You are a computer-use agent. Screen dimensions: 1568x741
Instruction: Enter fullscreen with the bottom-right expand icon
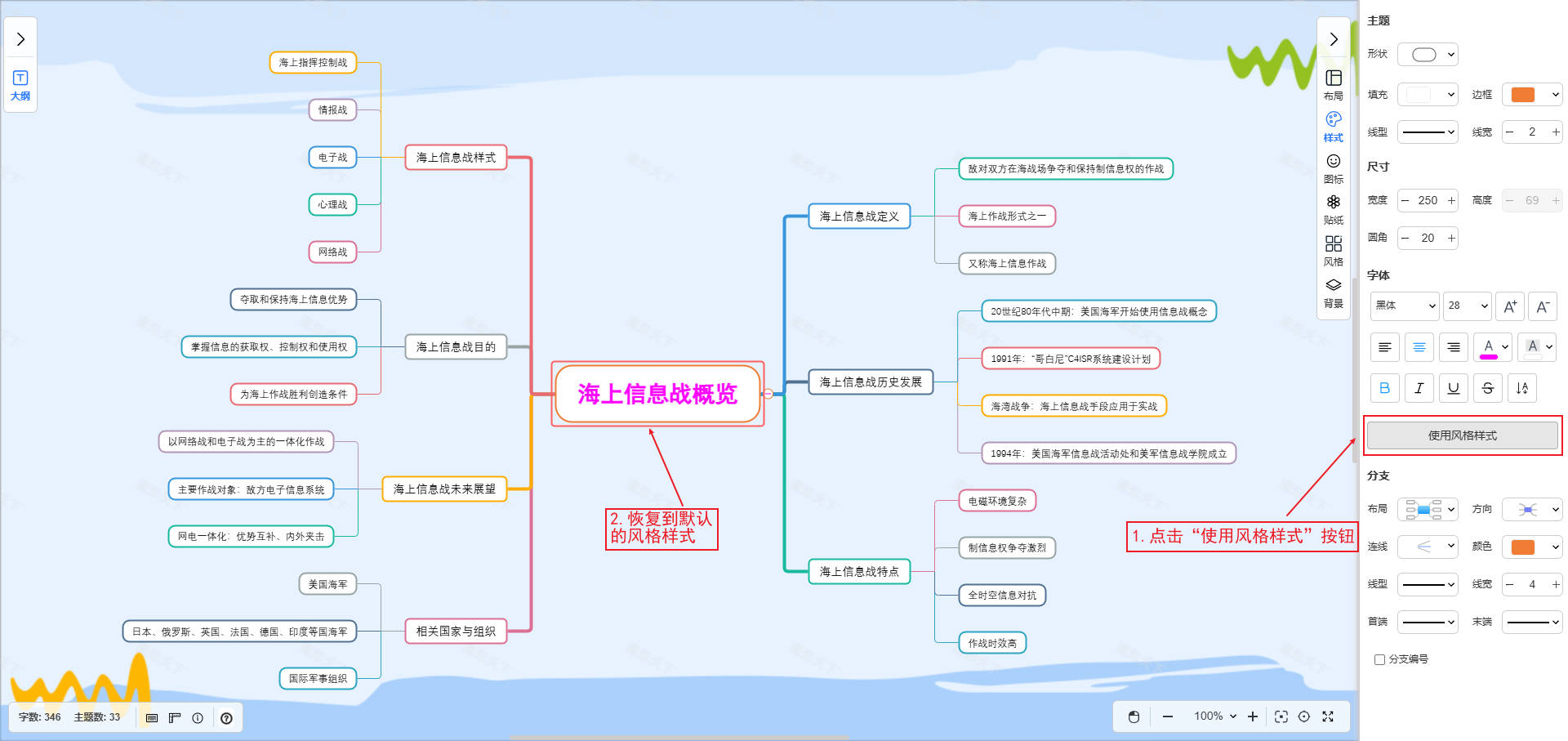(1328, 716)
